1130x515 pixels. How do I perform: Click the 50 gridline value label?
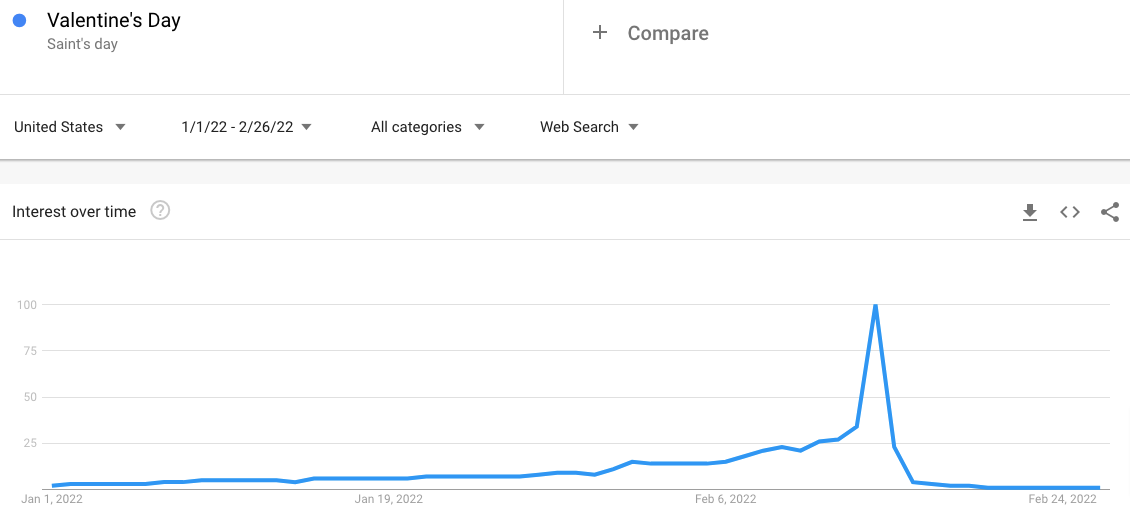coord(28,397)
